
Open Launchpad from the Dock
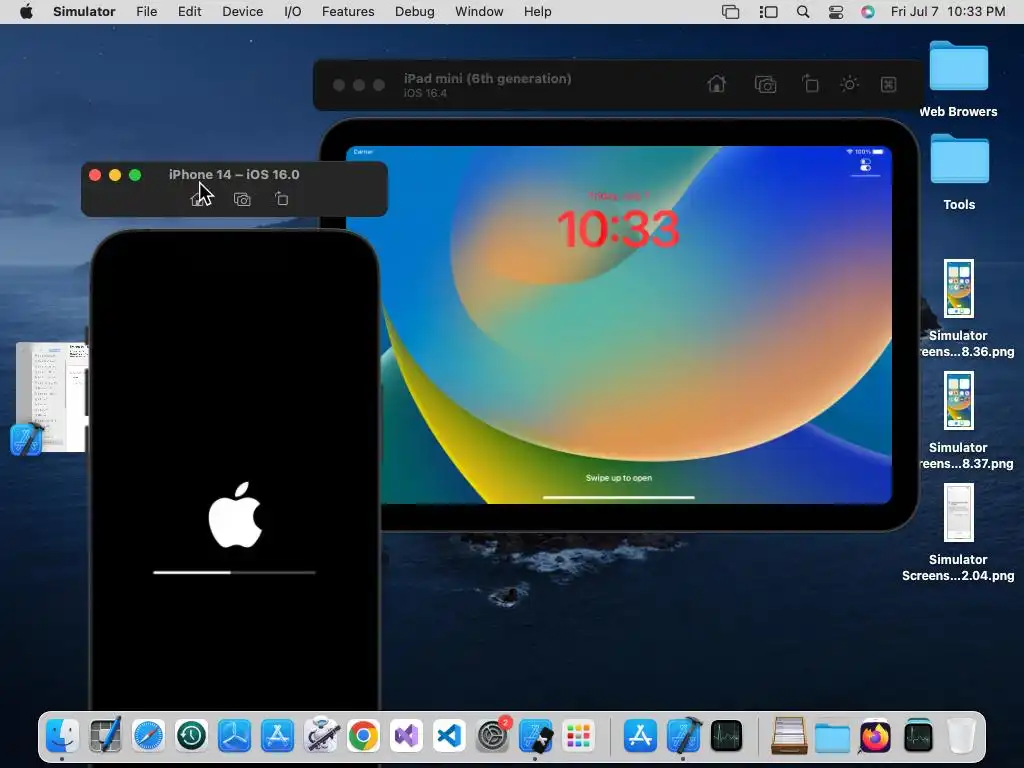point(579,736)
